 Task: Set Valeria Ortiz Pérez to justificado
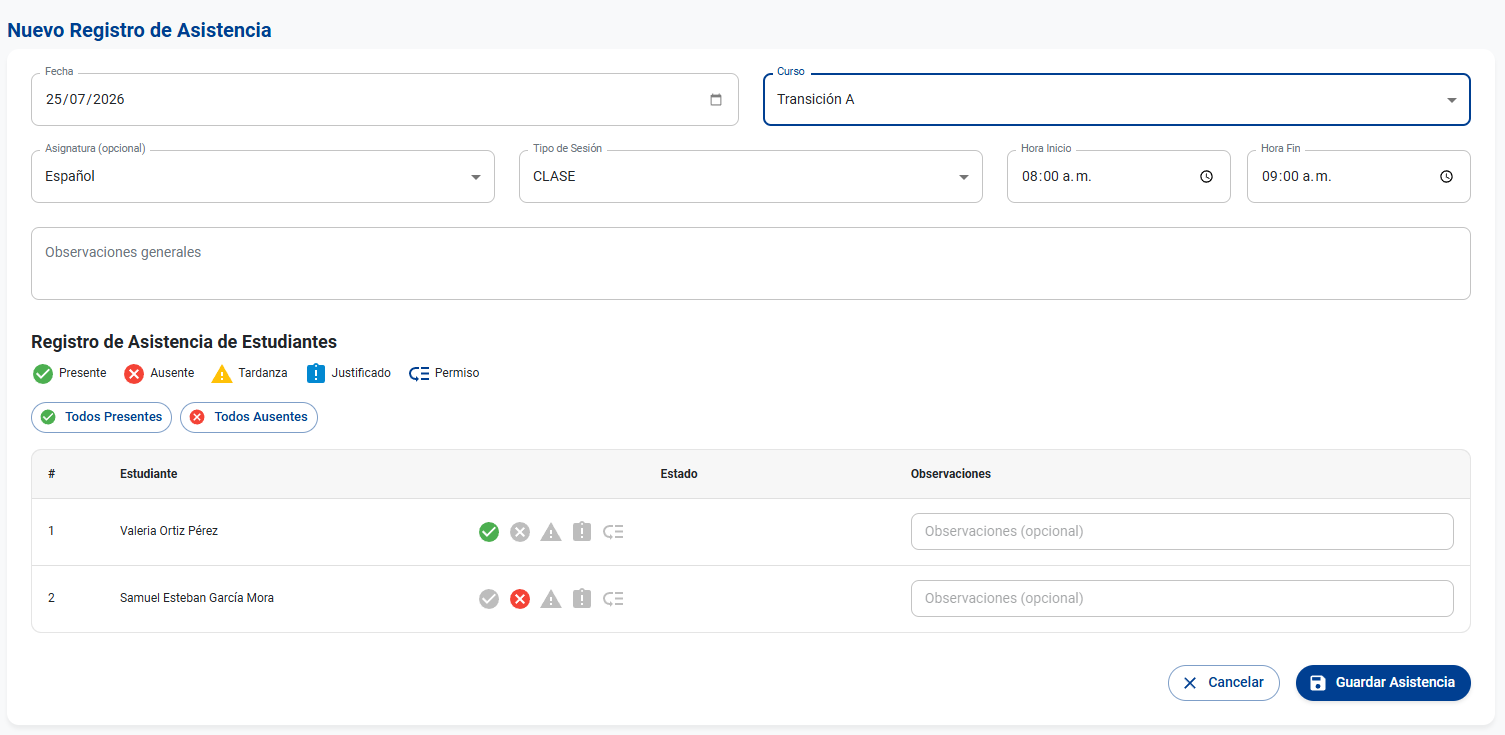(x=582, y=532)
